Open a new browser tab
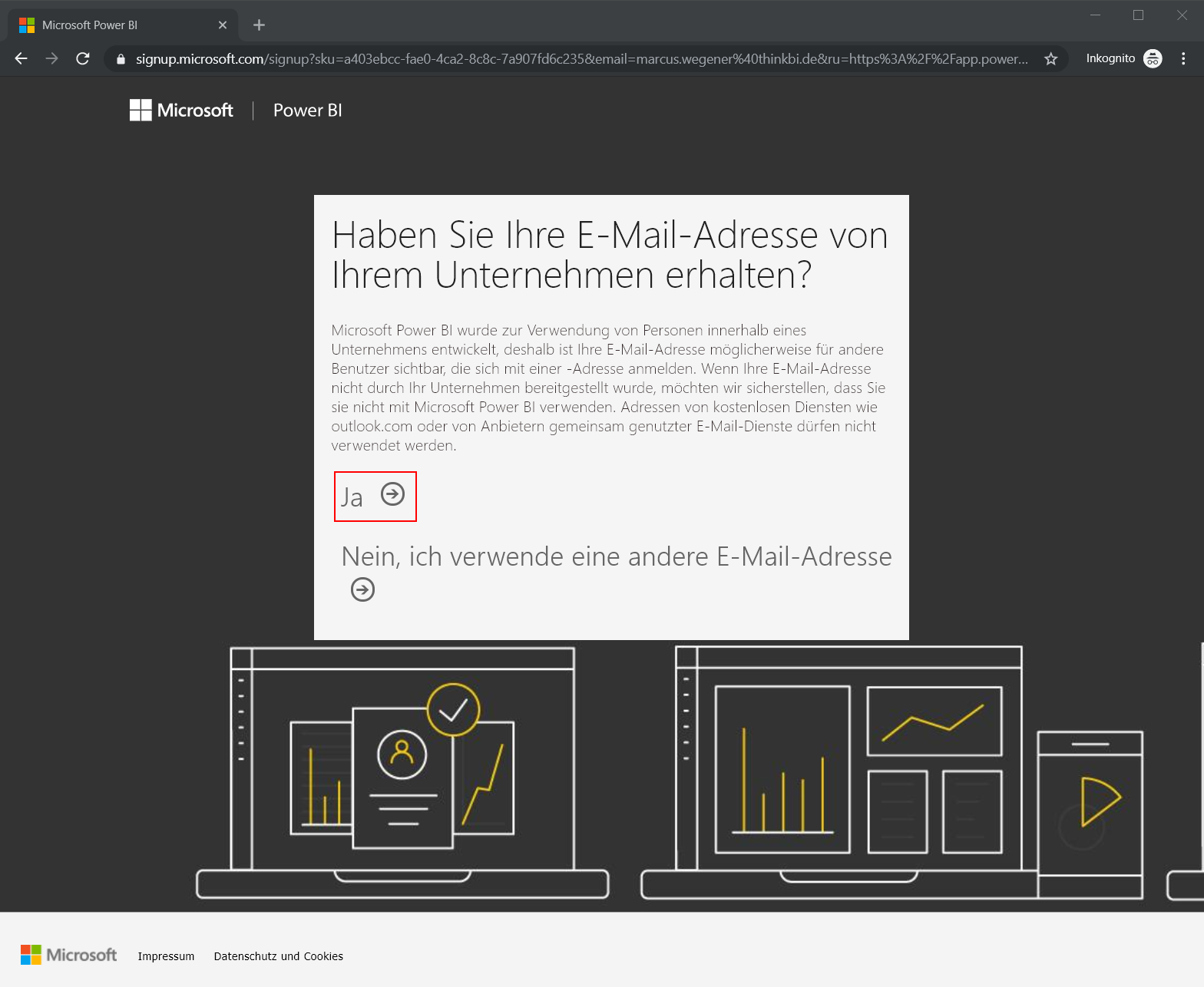Image resolution: width=1204 pixels, height=987 pixels. tap(259, 25)
